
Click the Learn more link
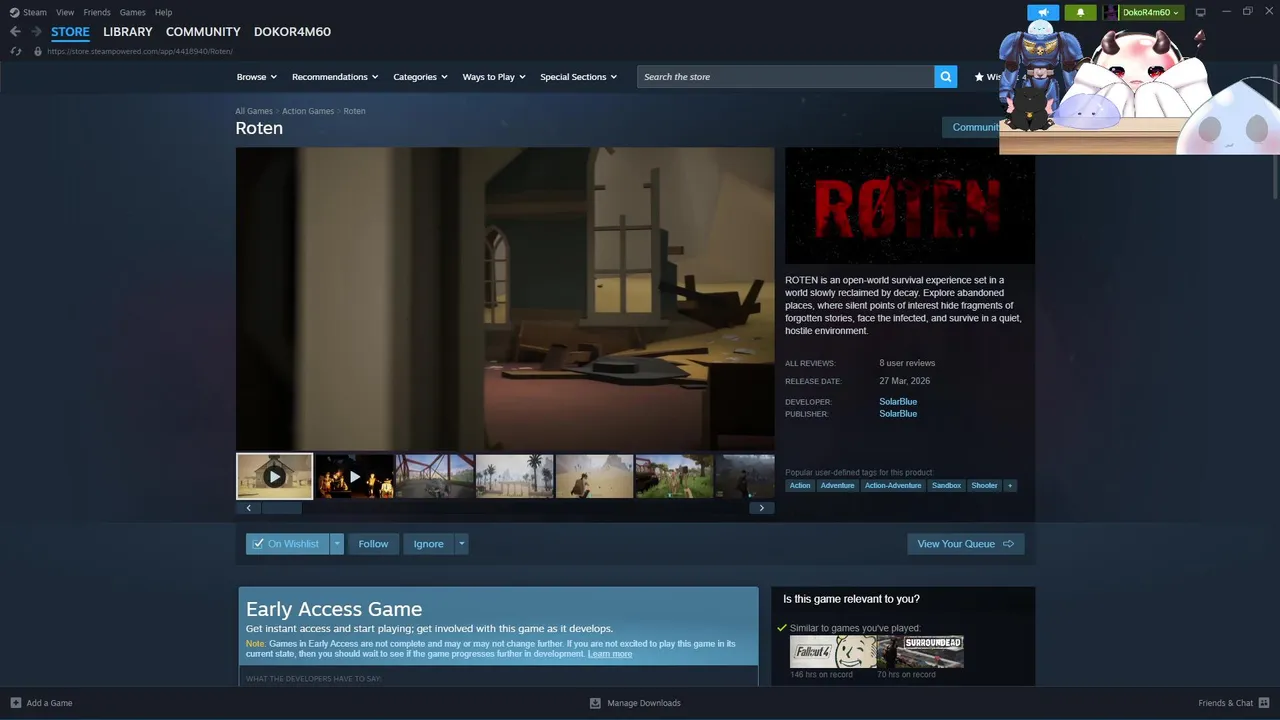[610, 654]
